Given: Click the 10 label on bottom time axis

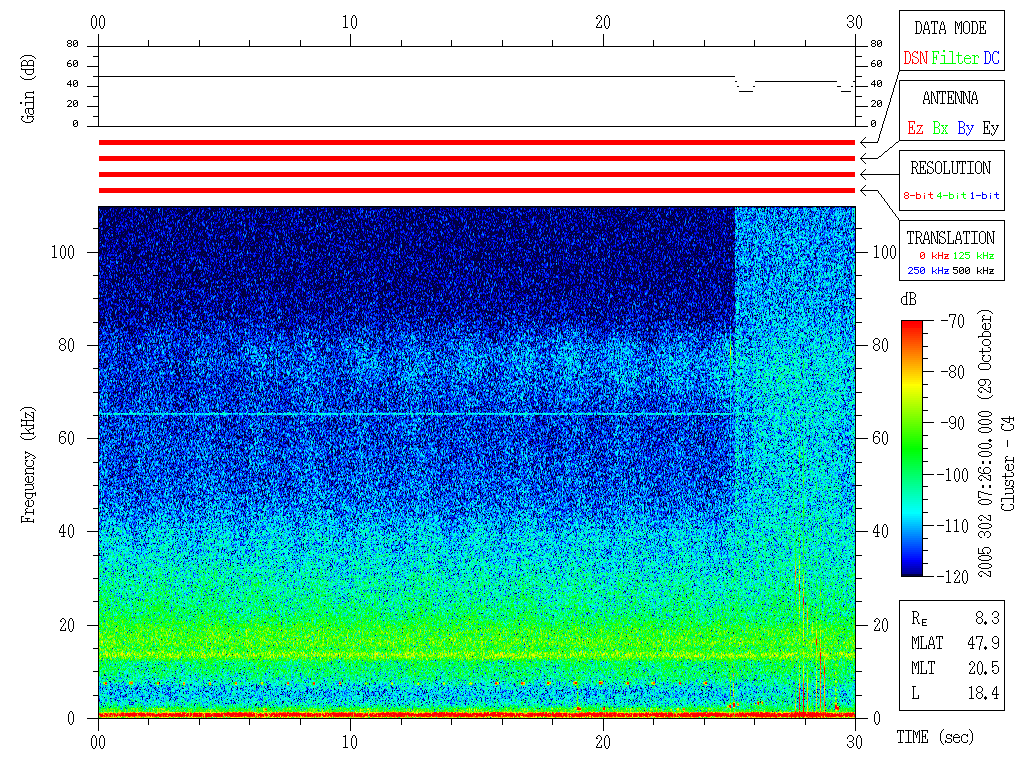Looking at the screenshot, I should [x=350, y=742].
